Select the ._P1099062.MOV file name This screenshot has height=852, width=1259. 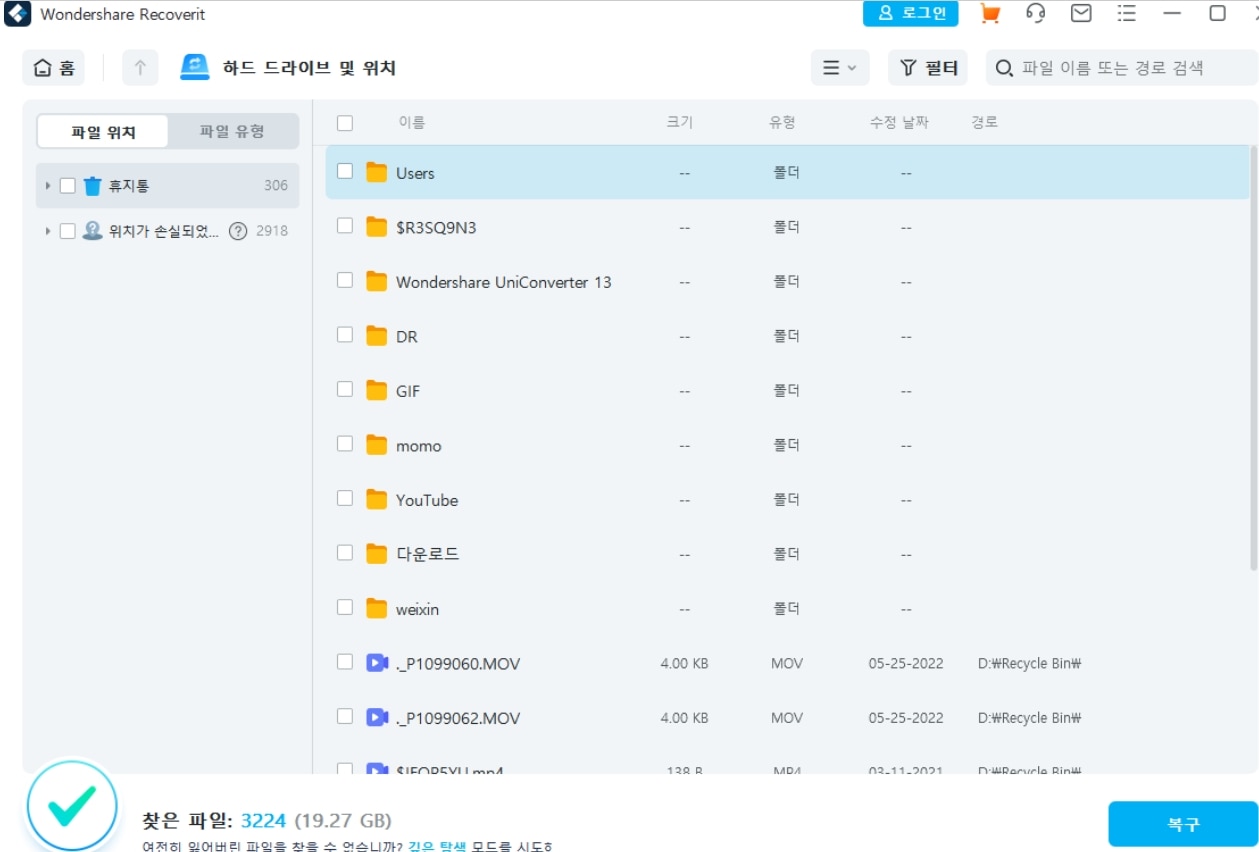pos(458,718)
